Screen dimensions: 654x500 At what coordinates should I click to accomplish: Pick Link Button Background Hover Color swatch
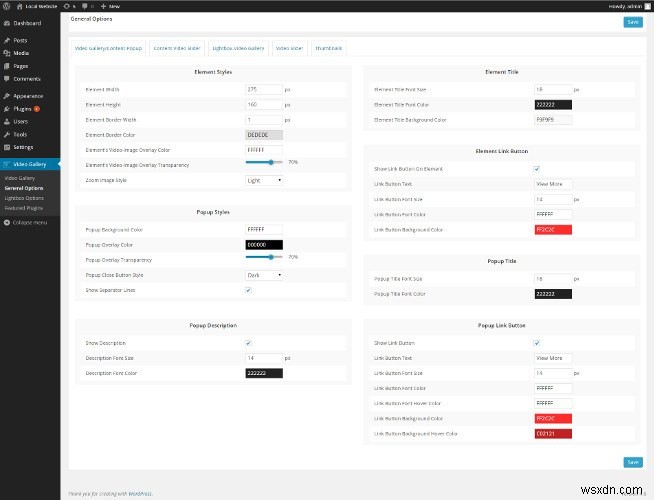[553, 434]
